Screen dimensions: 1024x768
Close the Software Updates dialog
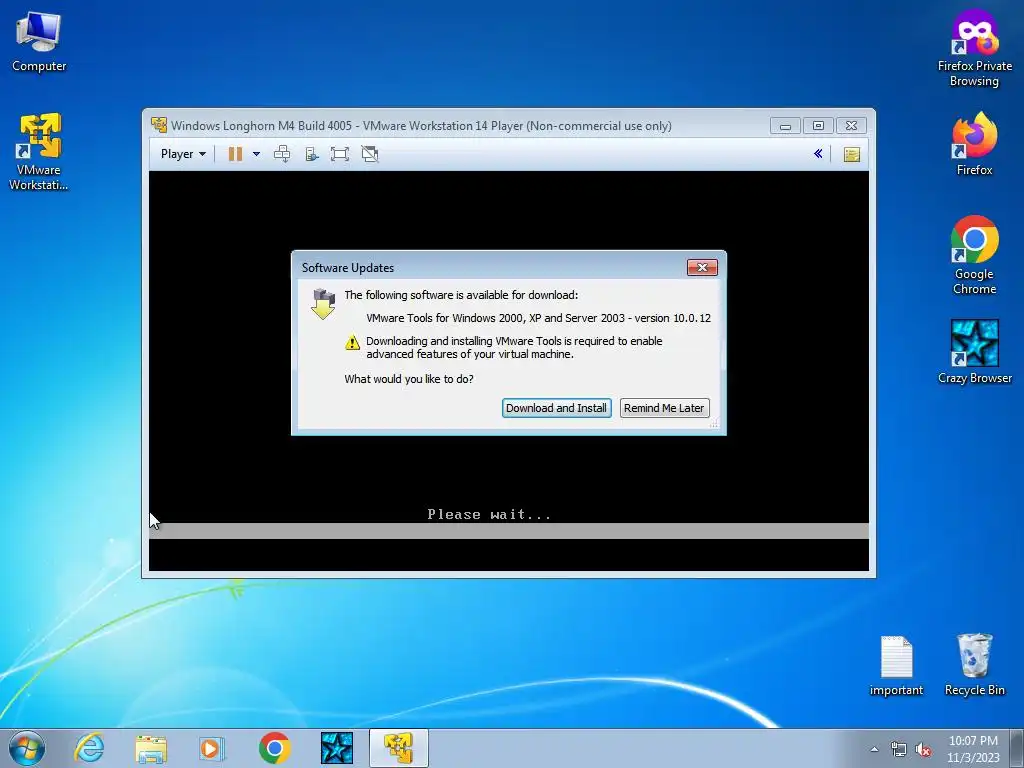(702, 267)
